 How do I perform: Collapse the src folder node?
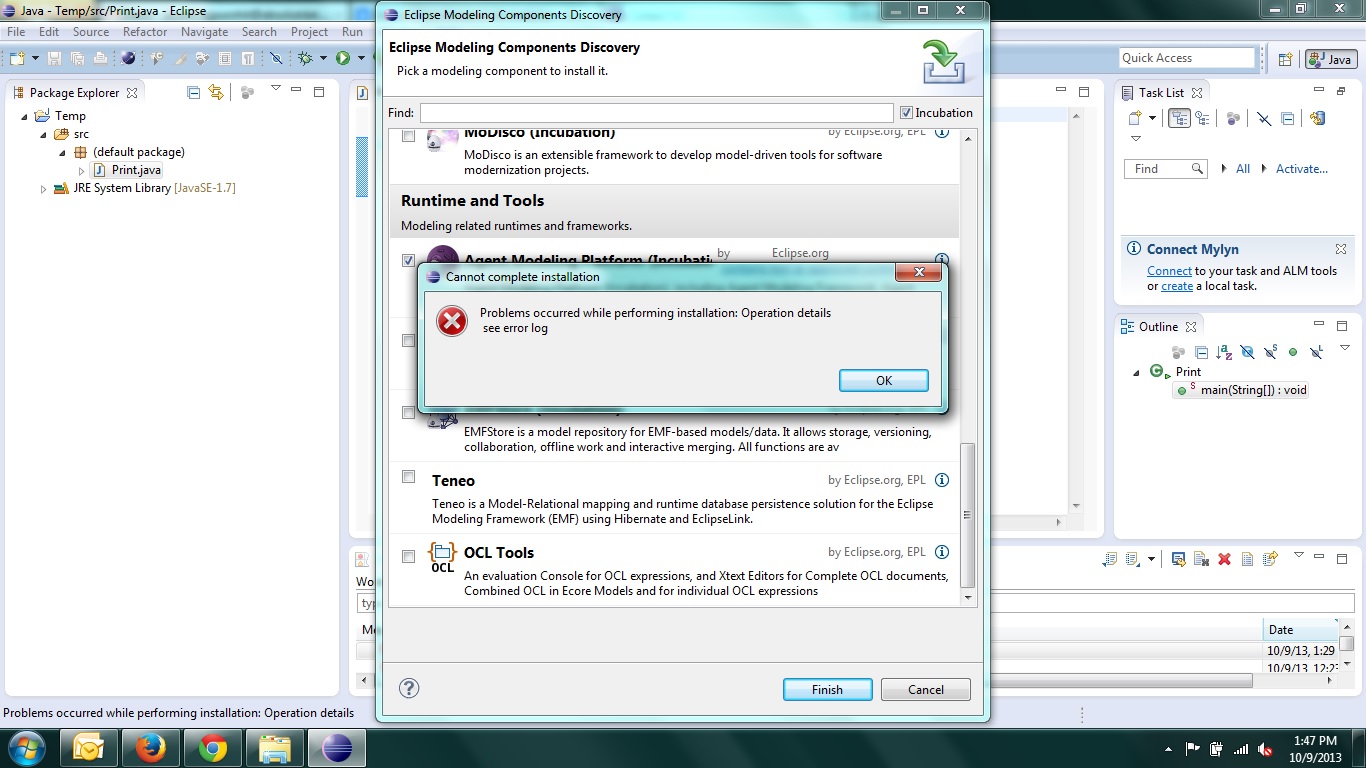coord(43,134)
